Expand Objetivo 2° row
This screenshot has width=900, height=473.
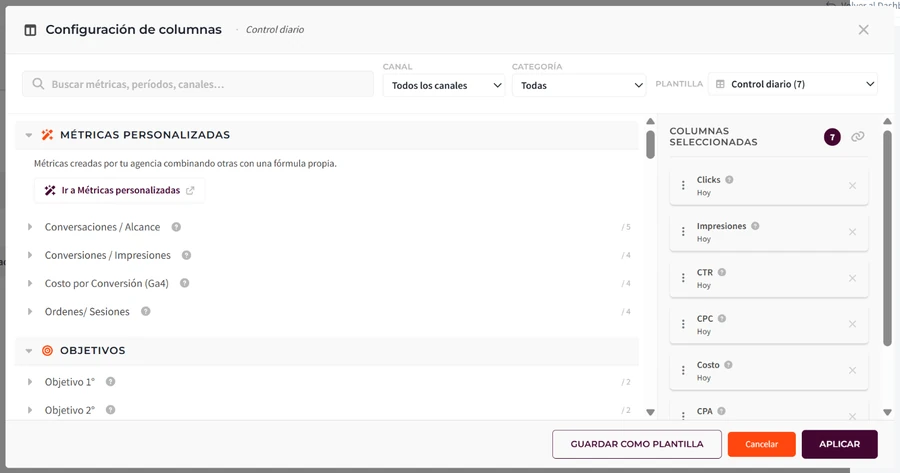point(30,410)
